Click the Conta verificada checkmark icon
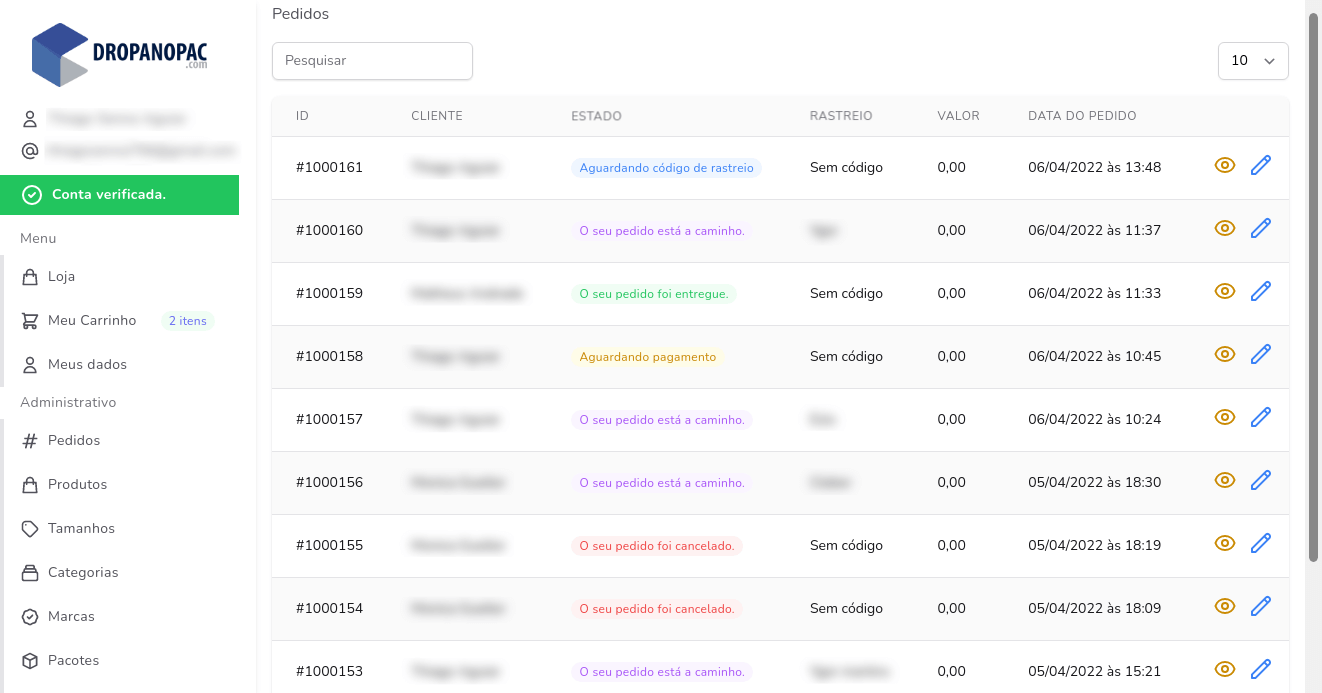This screenshot has width=1322, height=693. [32, 195]
